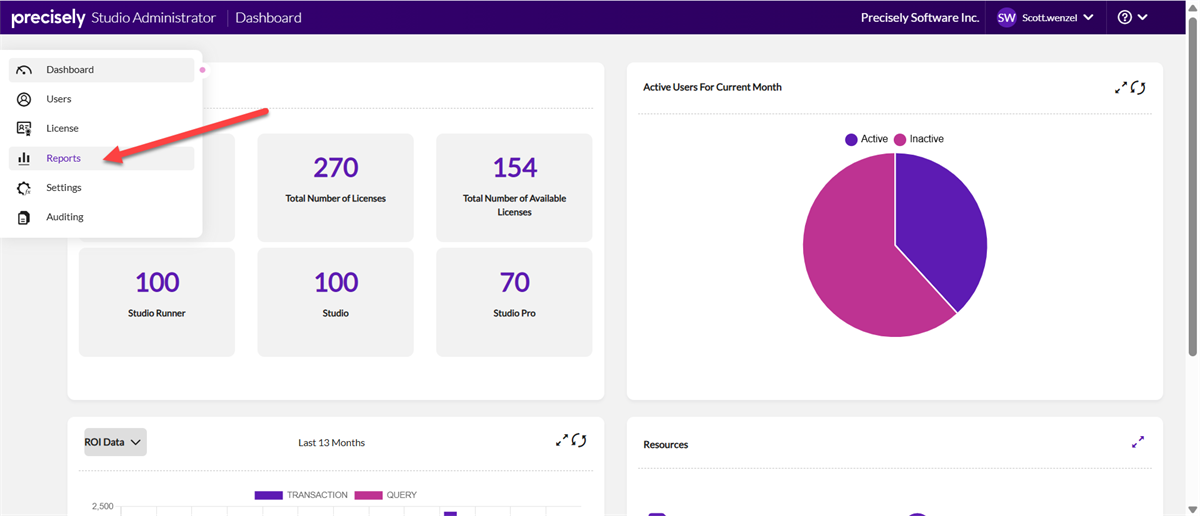This screenshot has width=1200, height=516.
Task: Click the Precisely logo
Action: [47, 18]
